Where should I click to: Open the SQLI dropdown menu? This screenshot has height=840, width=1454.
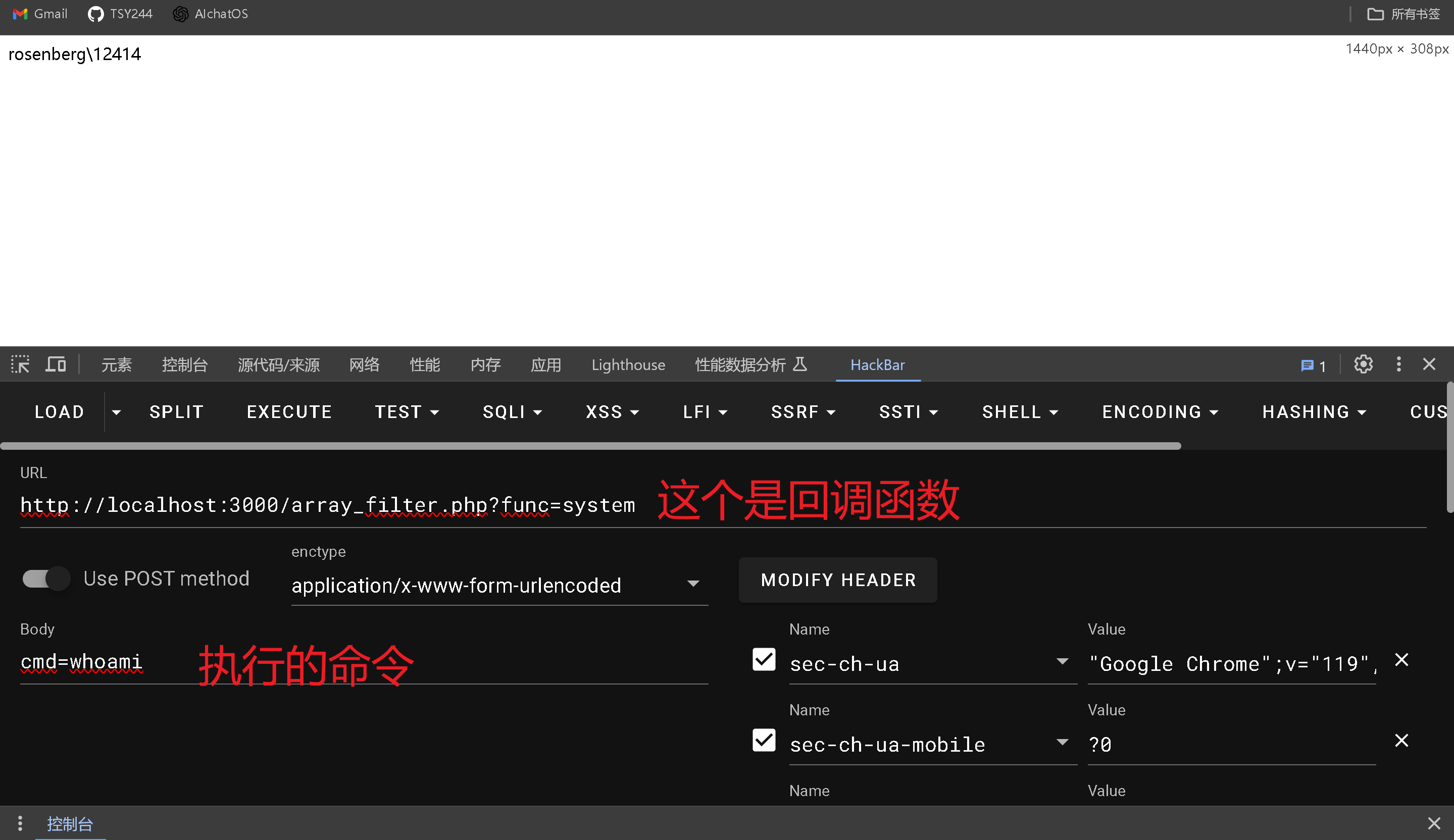coord(512,411)
